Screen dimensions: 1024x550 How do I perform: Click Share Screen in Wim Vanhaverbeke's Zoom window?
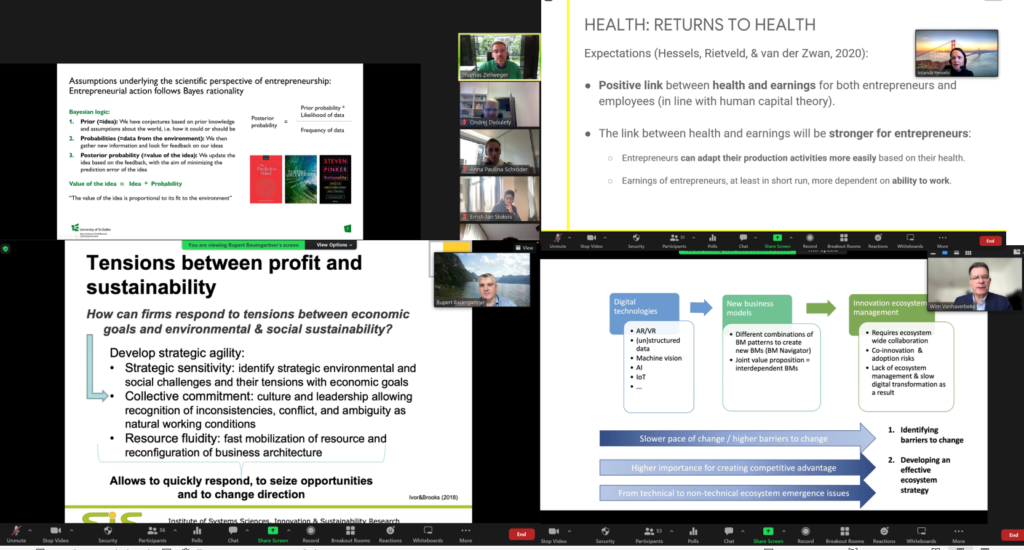click(768, 534)
